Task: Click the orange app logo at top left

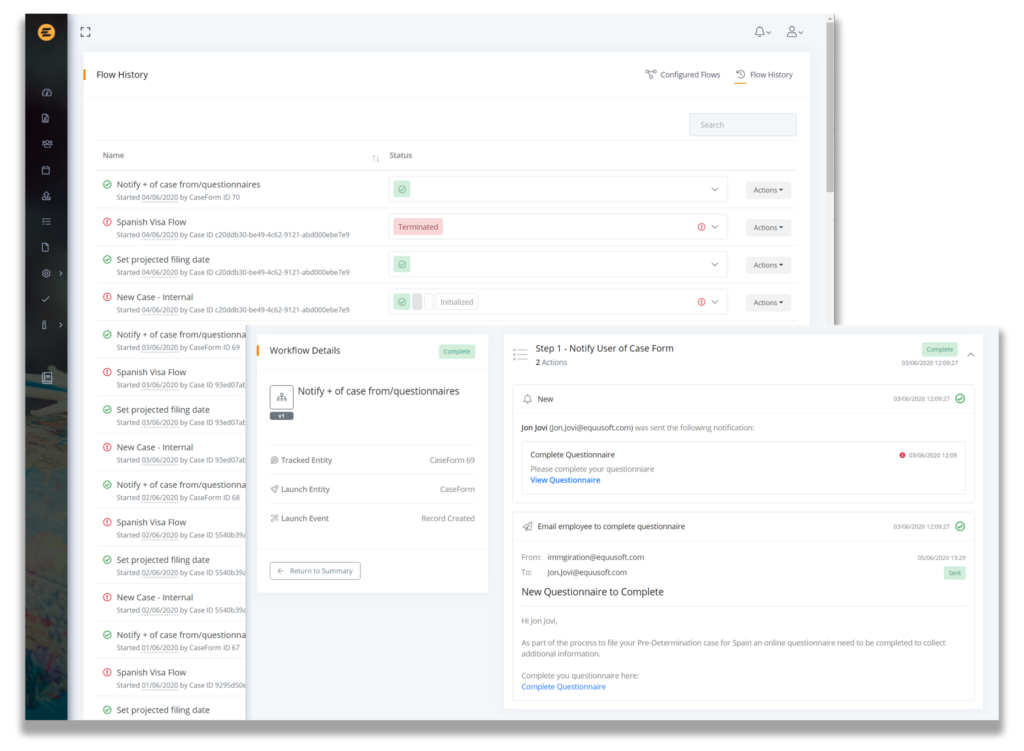Action: (x=46, y=33)
